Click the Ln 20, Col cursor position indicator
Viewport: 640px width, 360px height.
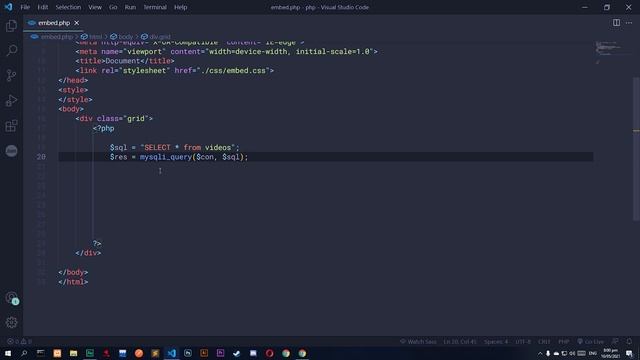click(460, 341)
